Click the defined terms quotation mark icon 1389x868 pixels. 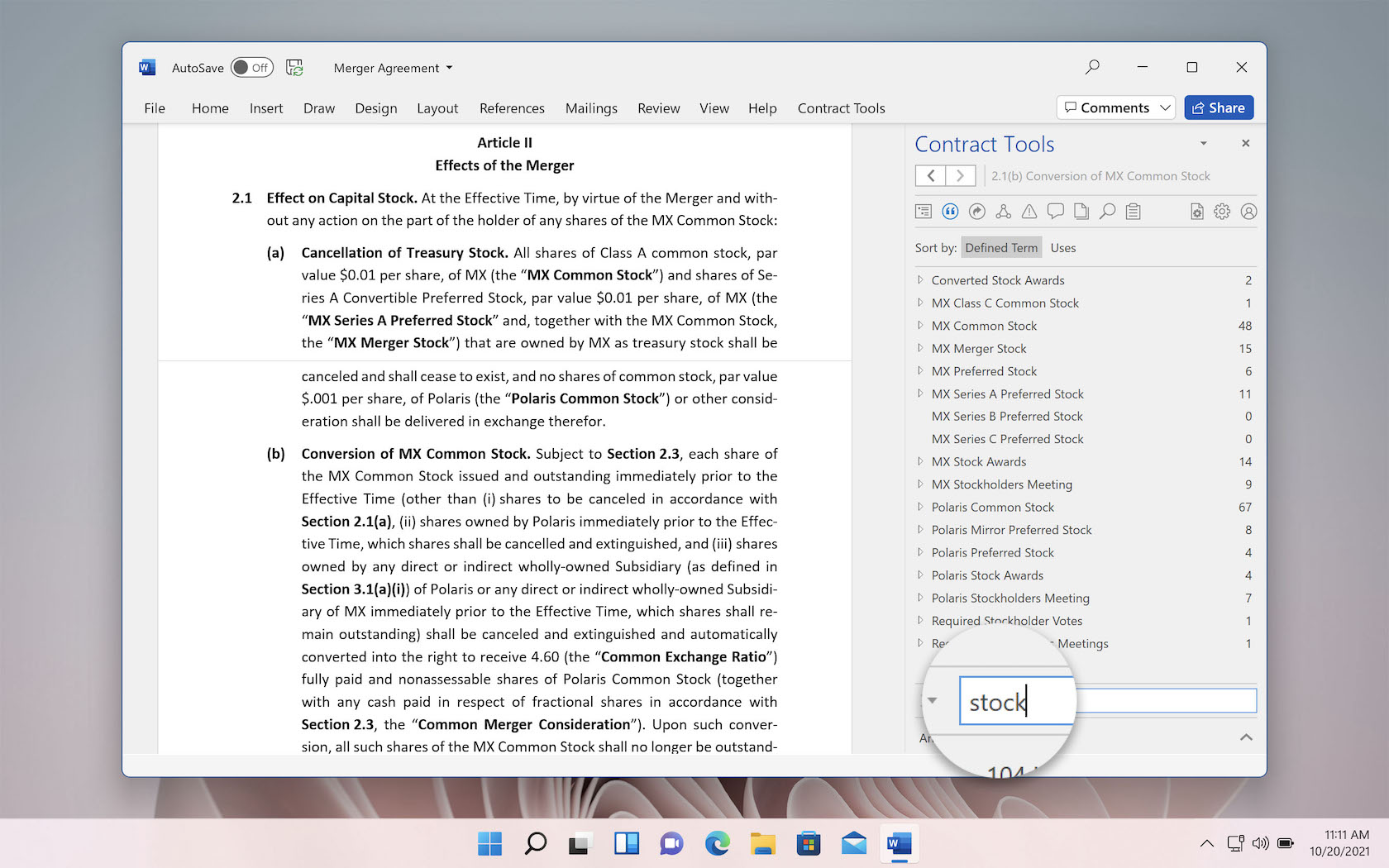(950, 212)
